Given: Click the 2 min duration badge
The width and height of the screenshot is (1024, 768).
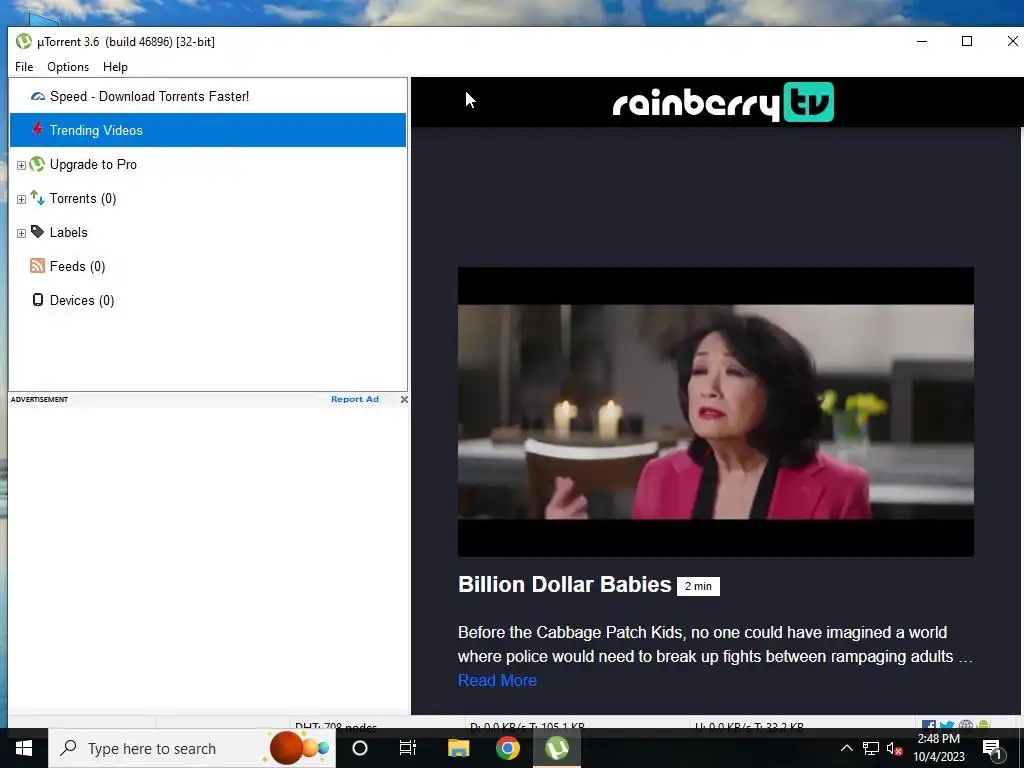Looking at the screenshot, I should pyautogui.click(x=698, y=586).
